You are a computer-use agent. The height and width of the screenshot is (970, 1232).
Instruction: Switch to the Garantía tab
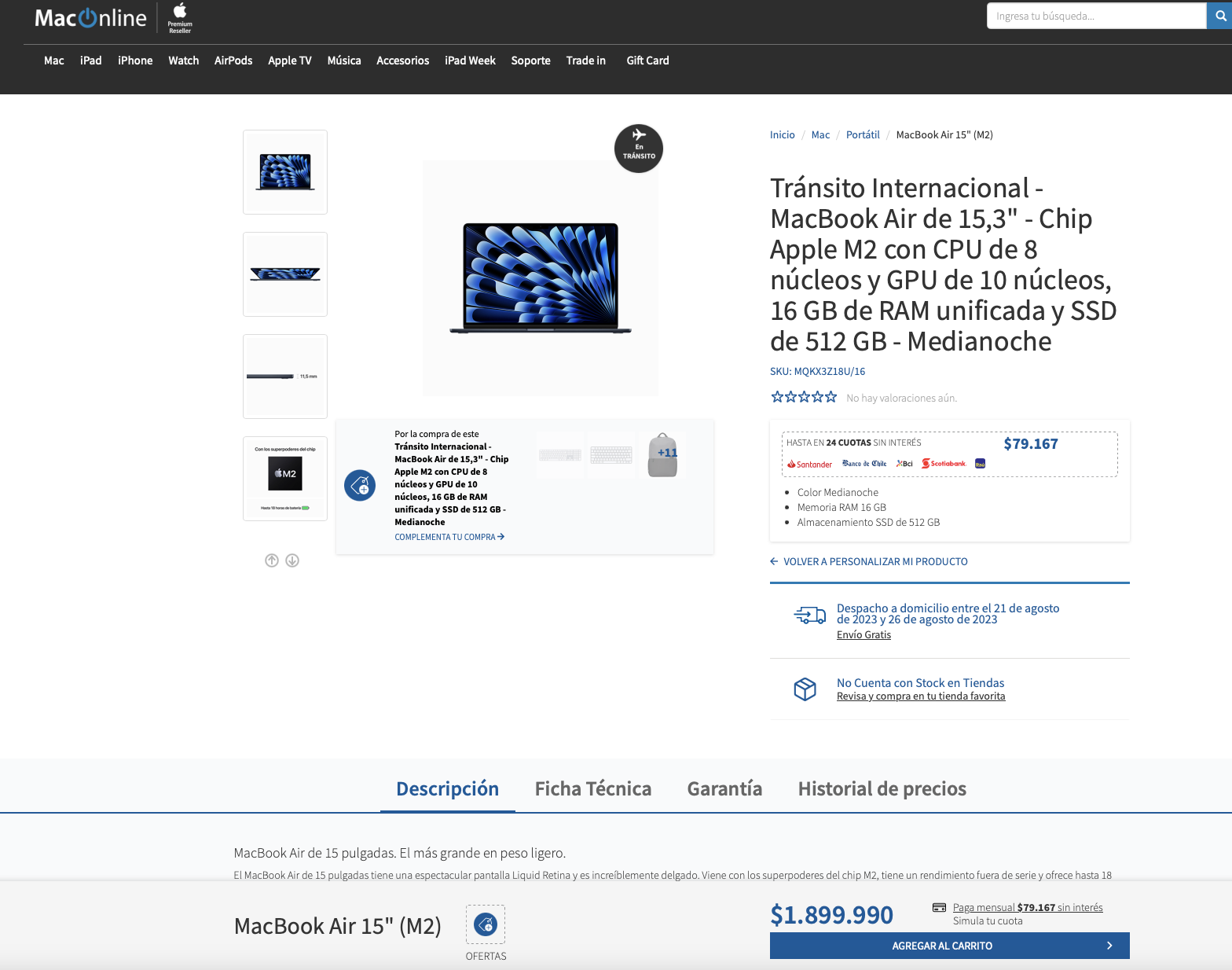(724, 788)
